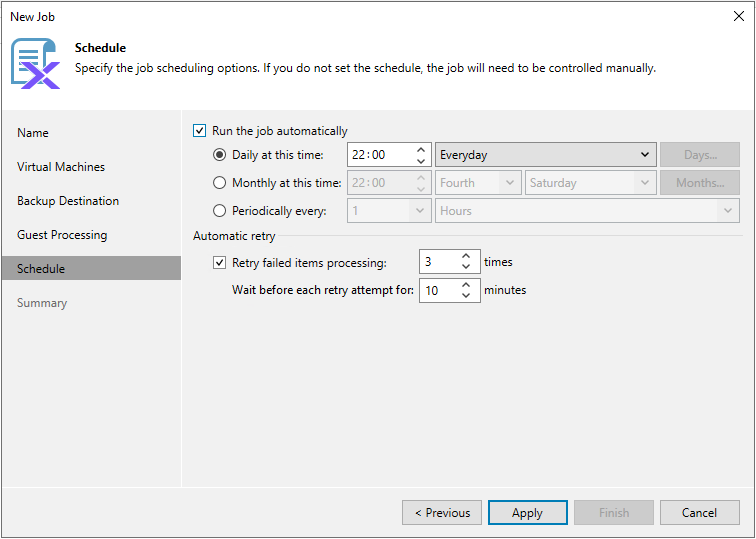This screenshot has height=539, width=756.
Task: Switch to Backup Destination step
Action: point(68,201)
